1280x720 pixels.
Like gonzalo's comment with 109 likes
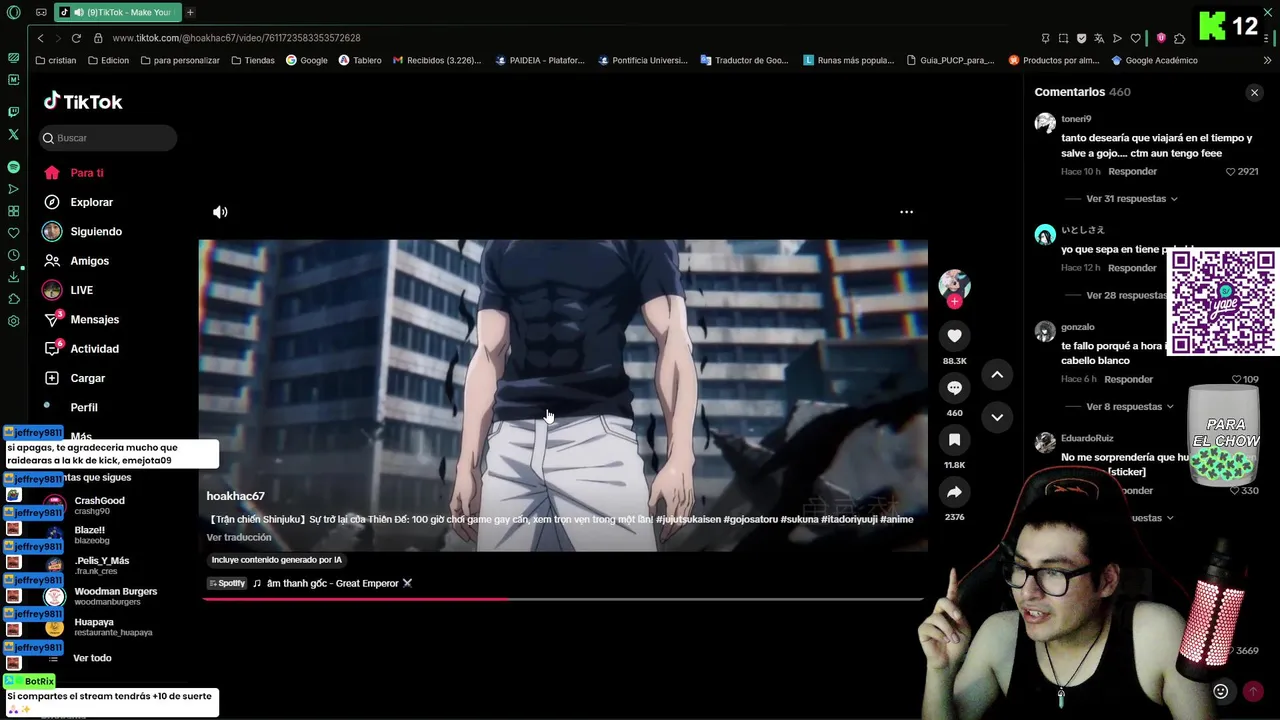pyautogui.click(x=1236, y=380)
